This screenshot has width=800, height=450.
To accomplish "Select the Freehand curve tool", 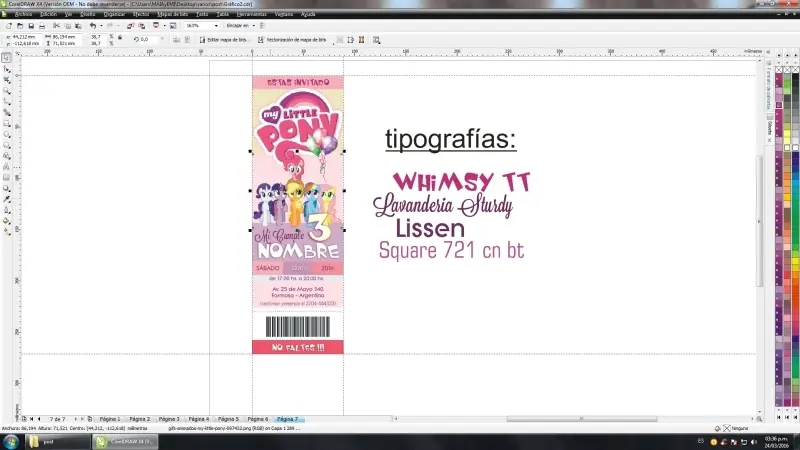I will (x=7, y=102).
